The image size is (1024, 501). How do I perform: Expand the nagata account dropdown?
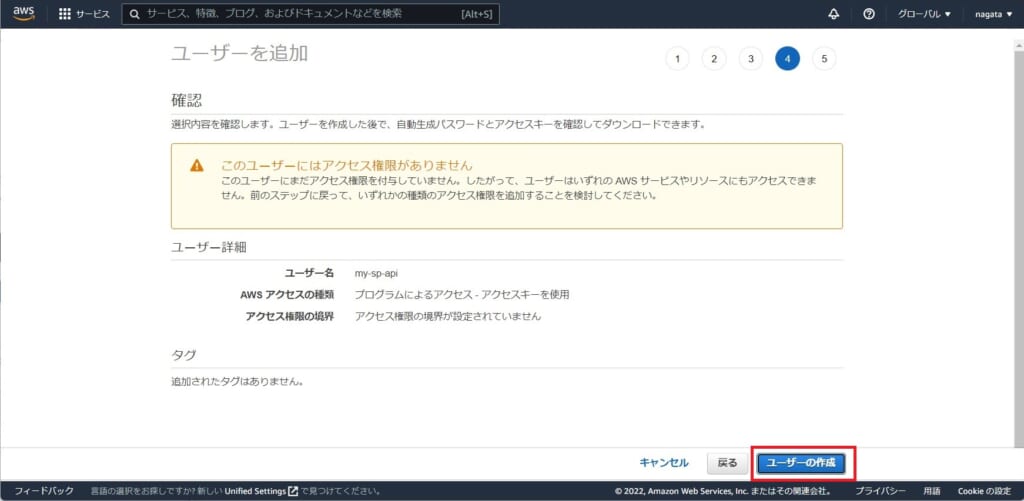992,14
